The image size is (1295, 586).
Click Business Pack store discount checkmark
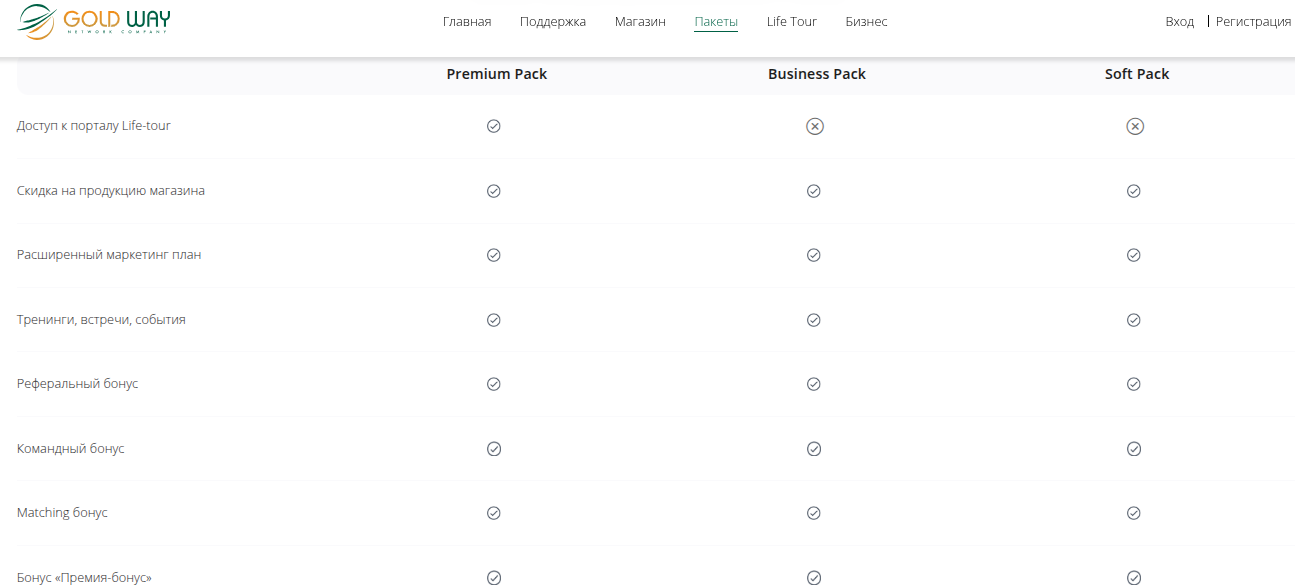tap(814, 191)
